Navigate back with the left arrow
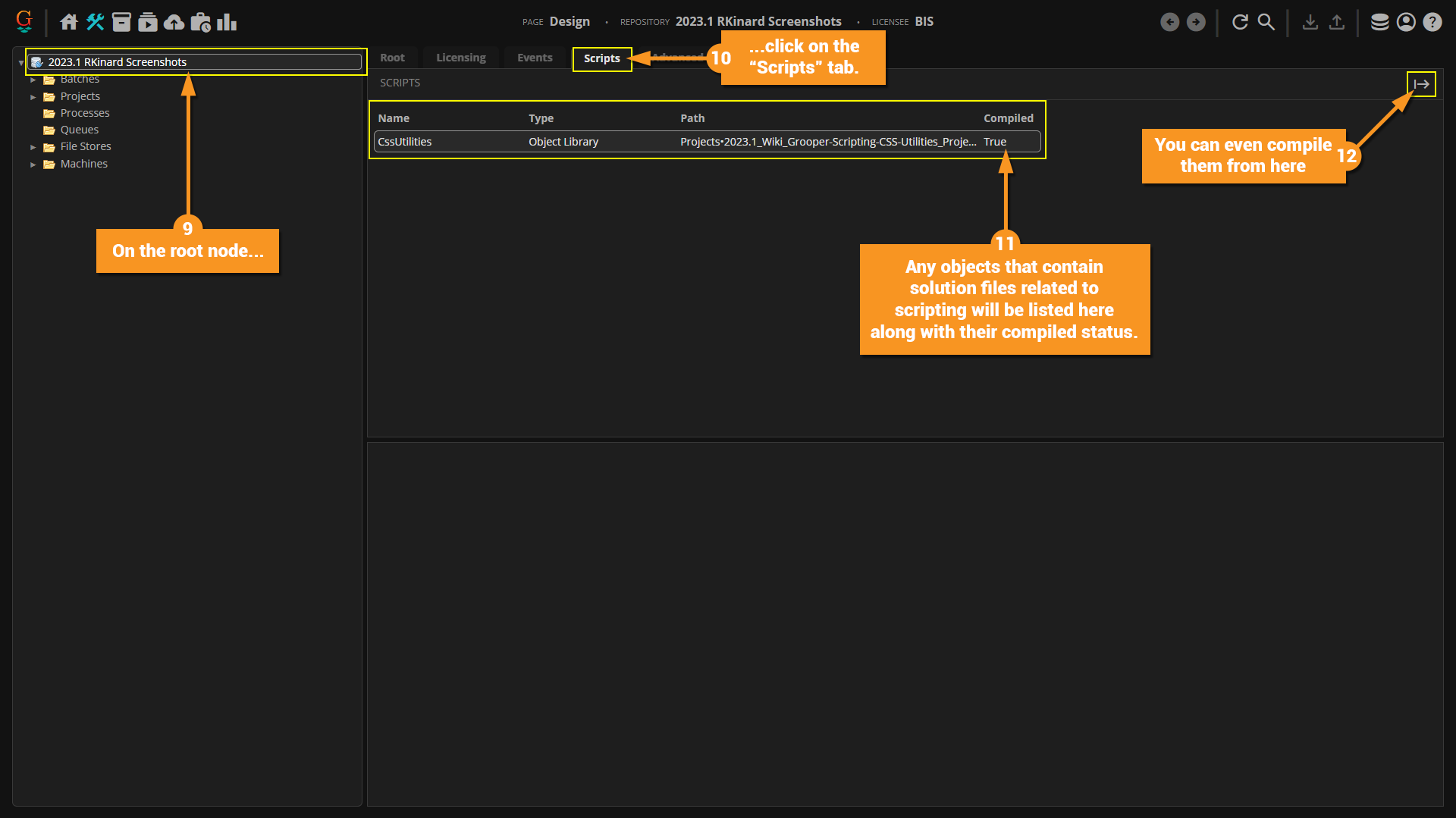This screenshot has width=1456, height=818. [x=1170, y=22]
